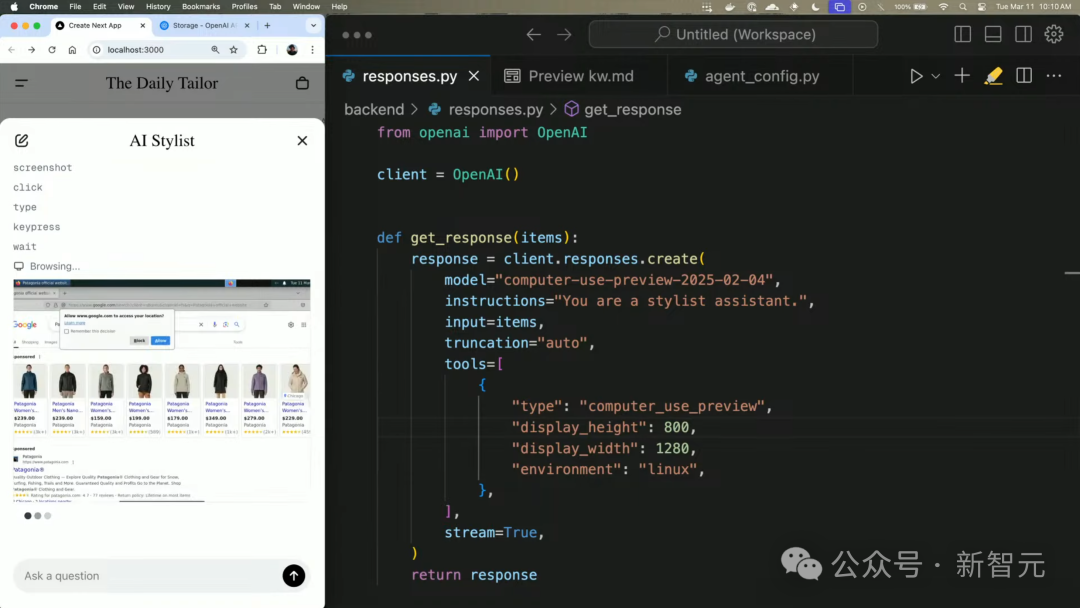The image size is (1080, 608).
Task: Click the Browsing status monitor icon
Action: coord(18,266)
